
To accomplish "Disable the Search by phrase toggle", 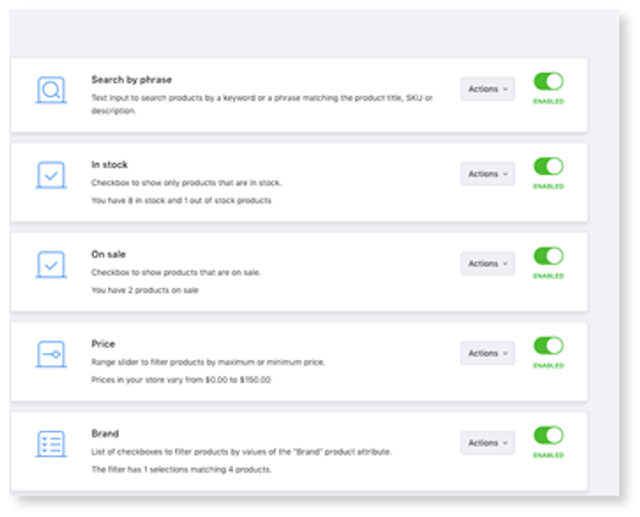I will click(548, 81).
